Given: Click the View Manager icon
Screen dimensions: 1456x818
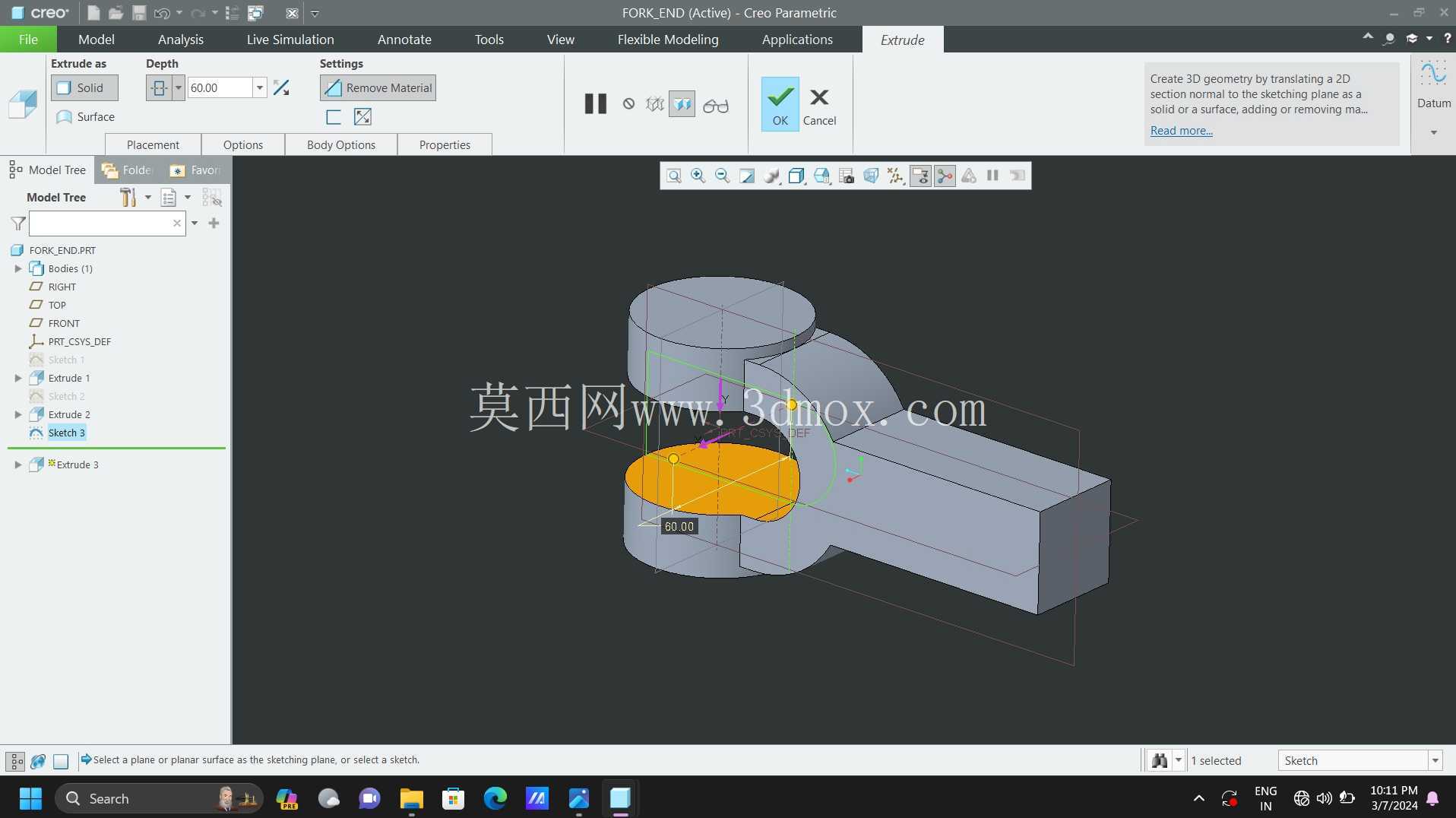Looking at the screenshot, I should tap(821, 176).
